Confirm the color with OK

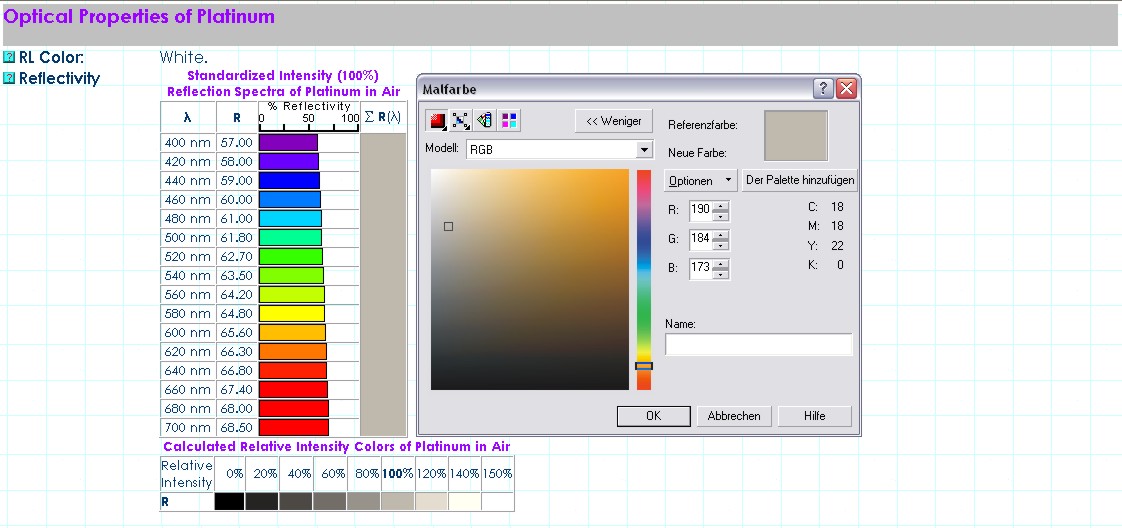[x=653, y=416]
